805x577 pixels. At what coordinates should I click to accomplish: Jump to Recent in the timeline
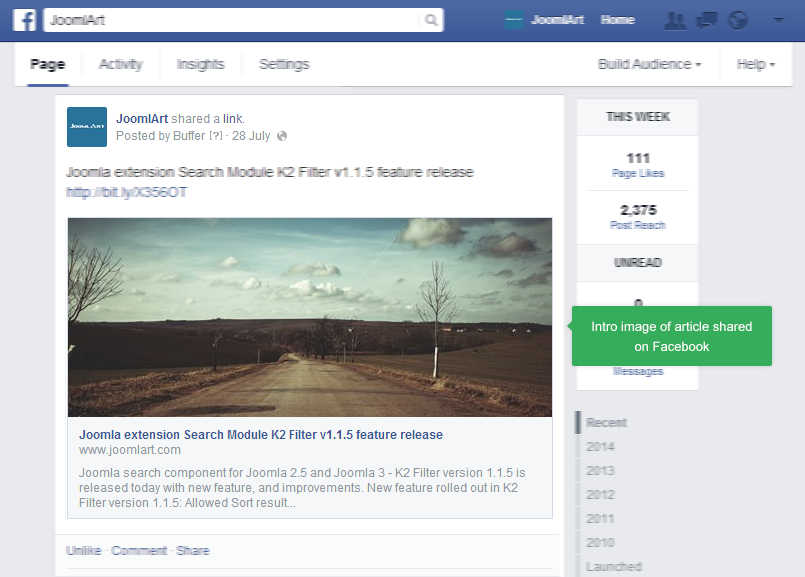(606, 422)
